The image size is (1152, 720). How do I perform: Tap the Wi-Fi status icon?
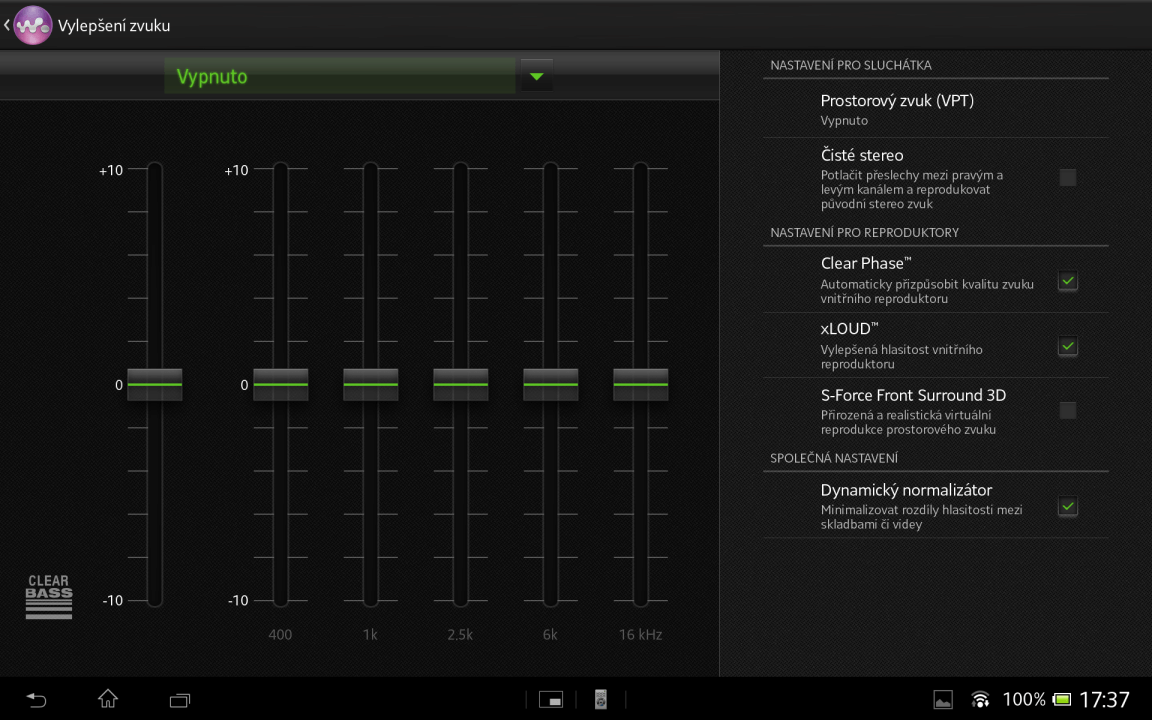pos(981,699)
